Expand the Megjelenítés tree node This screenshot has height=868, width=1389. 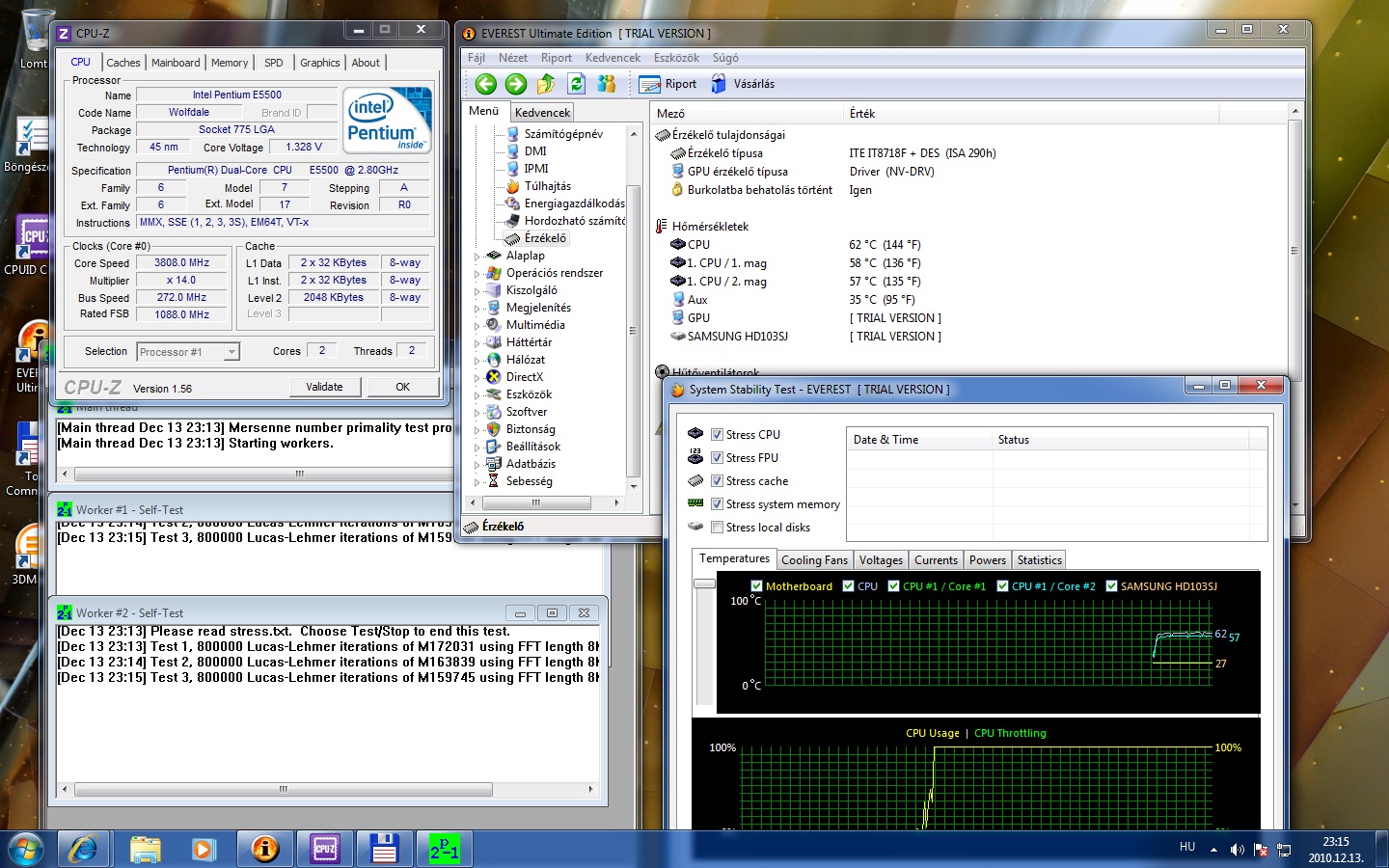(x=477, y=309)
